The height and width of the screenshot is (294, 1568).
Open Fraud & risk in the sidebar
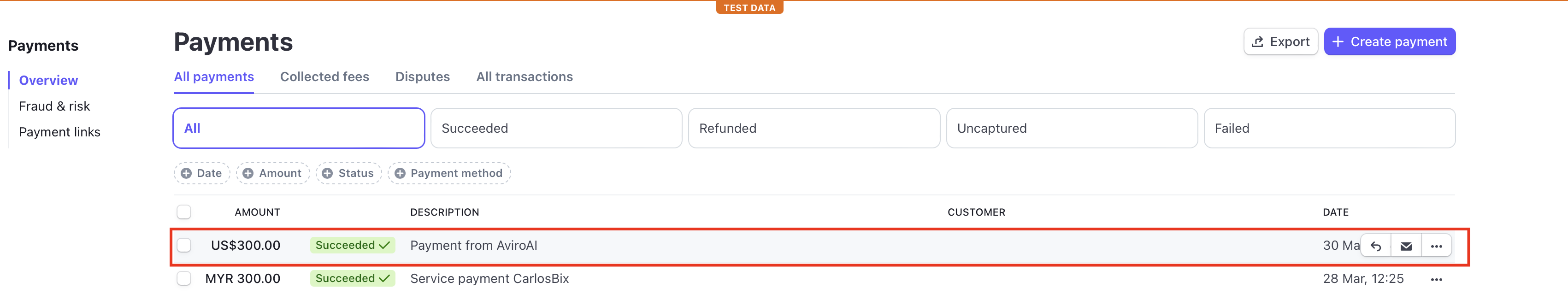pyautogui.click(x=54, y=106)
